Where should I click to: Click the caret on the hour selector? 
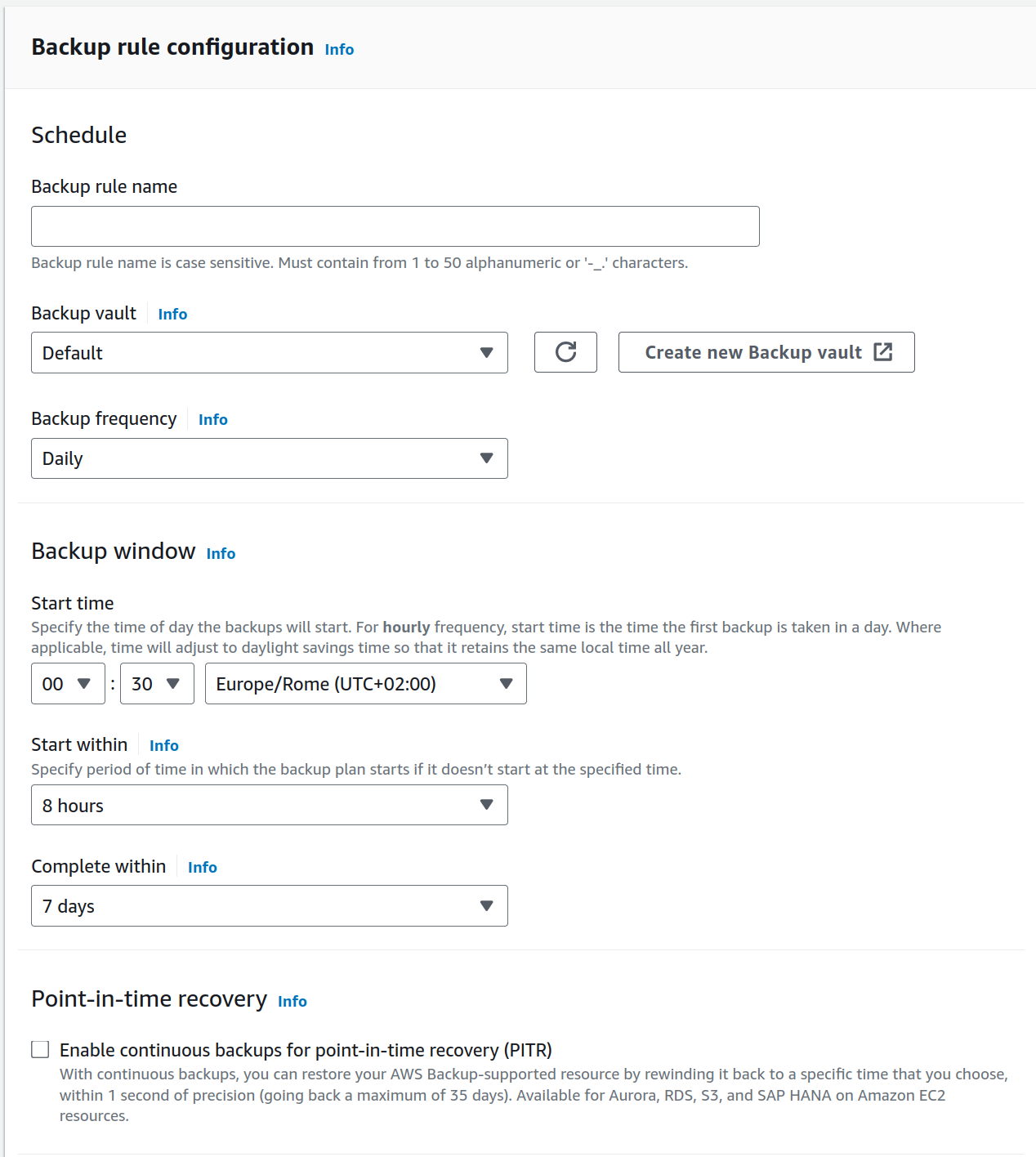coord(85,684)
